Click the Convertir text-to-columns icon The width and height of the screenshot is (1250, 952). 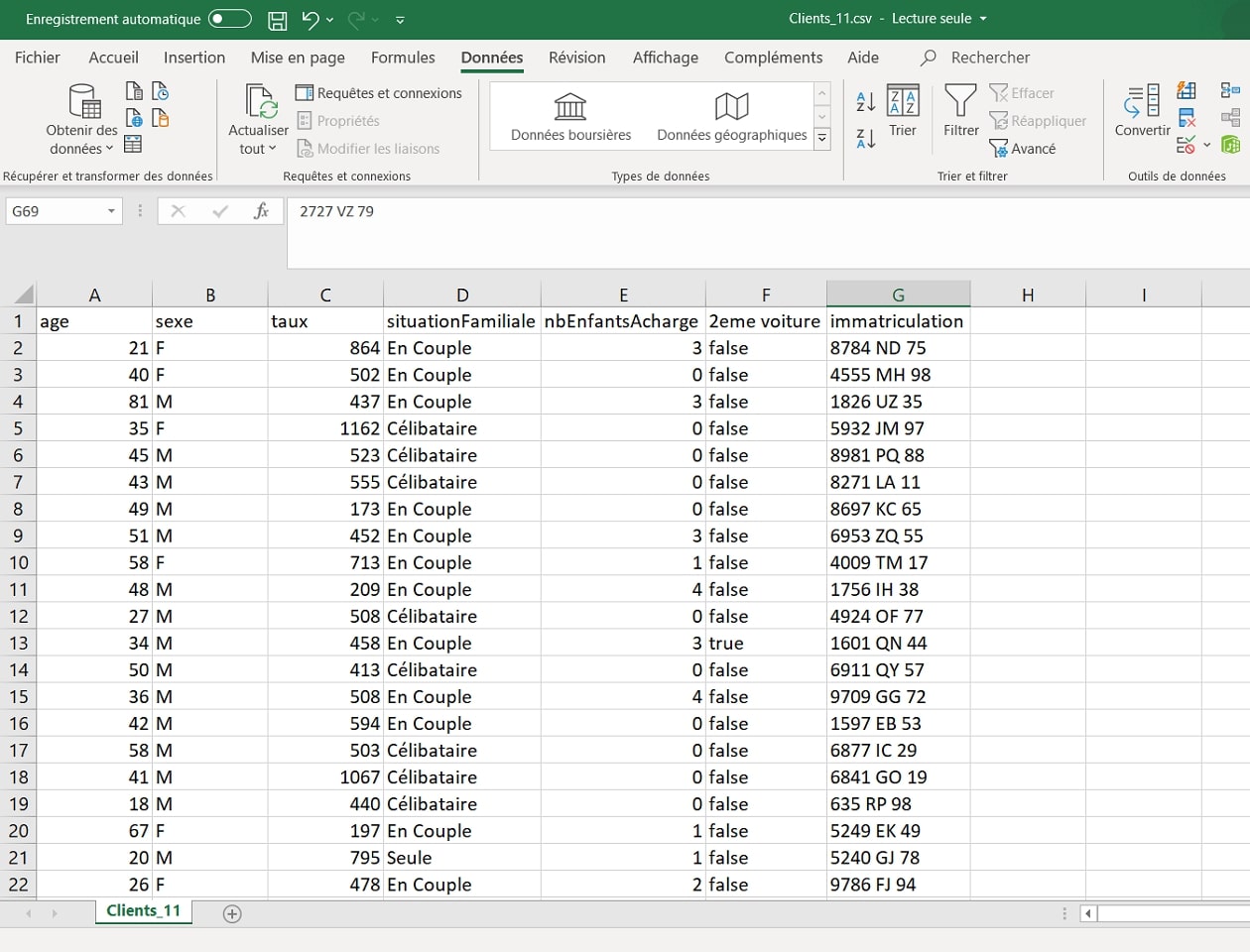pos(1142,111)
